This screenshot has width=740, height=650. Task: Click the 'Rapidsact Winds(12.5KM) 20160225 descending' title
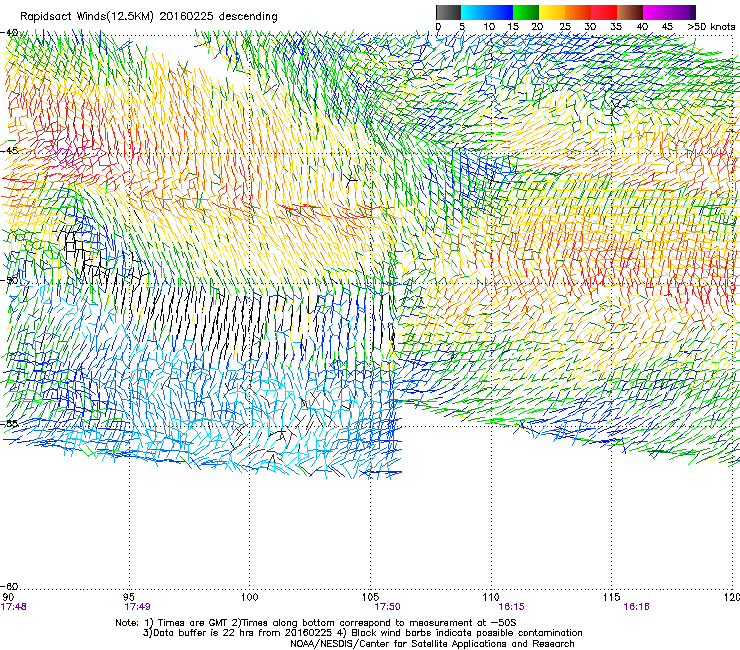point(149,17)
